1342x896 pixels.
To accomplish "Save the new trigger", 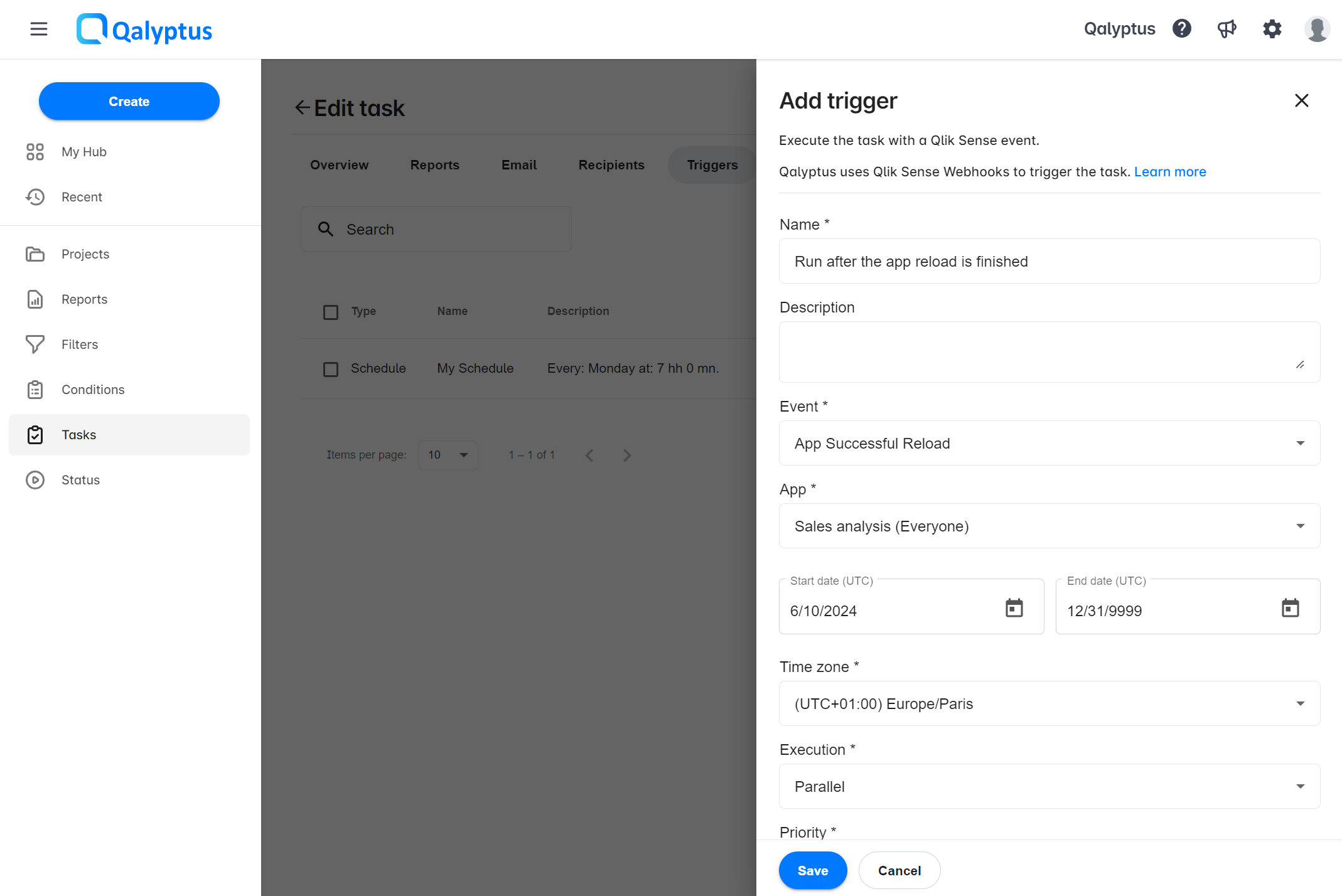I will pyautogui.click(x=812, y=870).
